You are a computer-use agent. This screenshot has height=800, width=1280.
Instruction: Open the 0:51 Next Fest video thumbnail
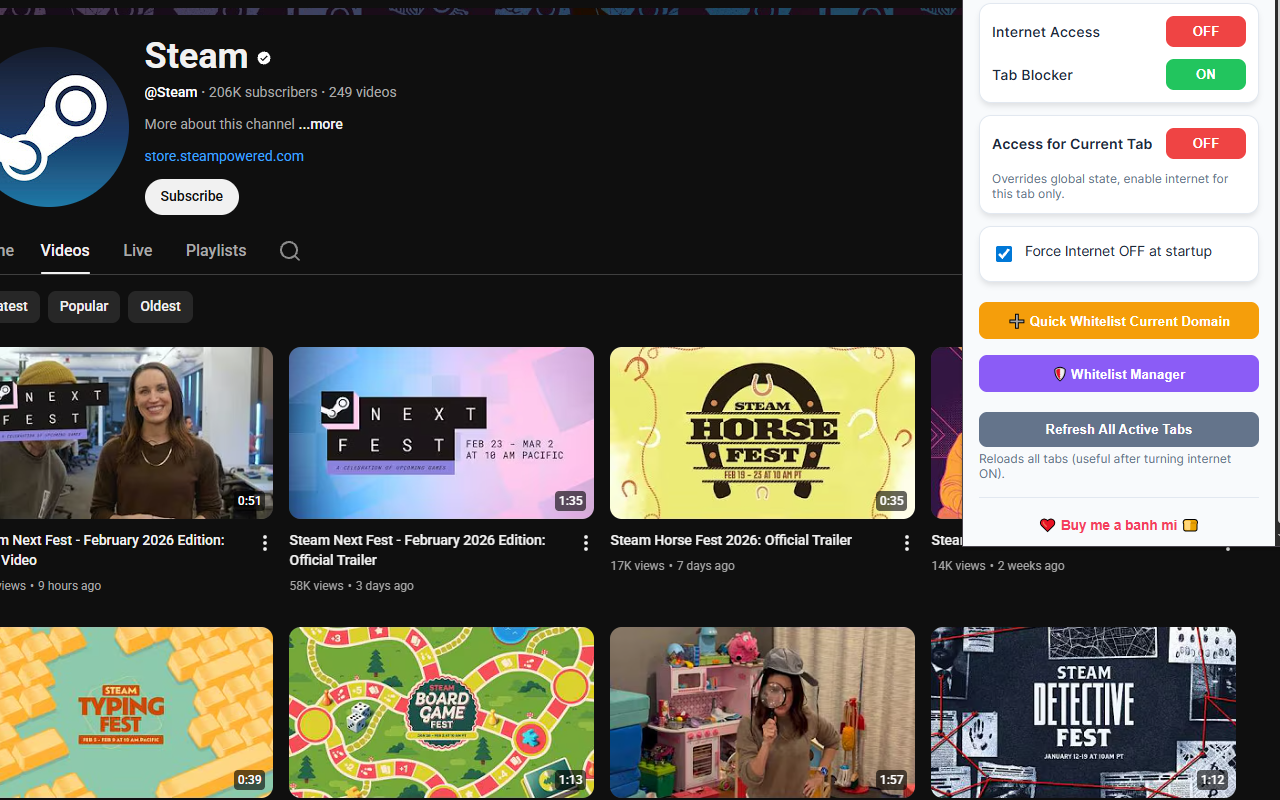tap(136, 433)
